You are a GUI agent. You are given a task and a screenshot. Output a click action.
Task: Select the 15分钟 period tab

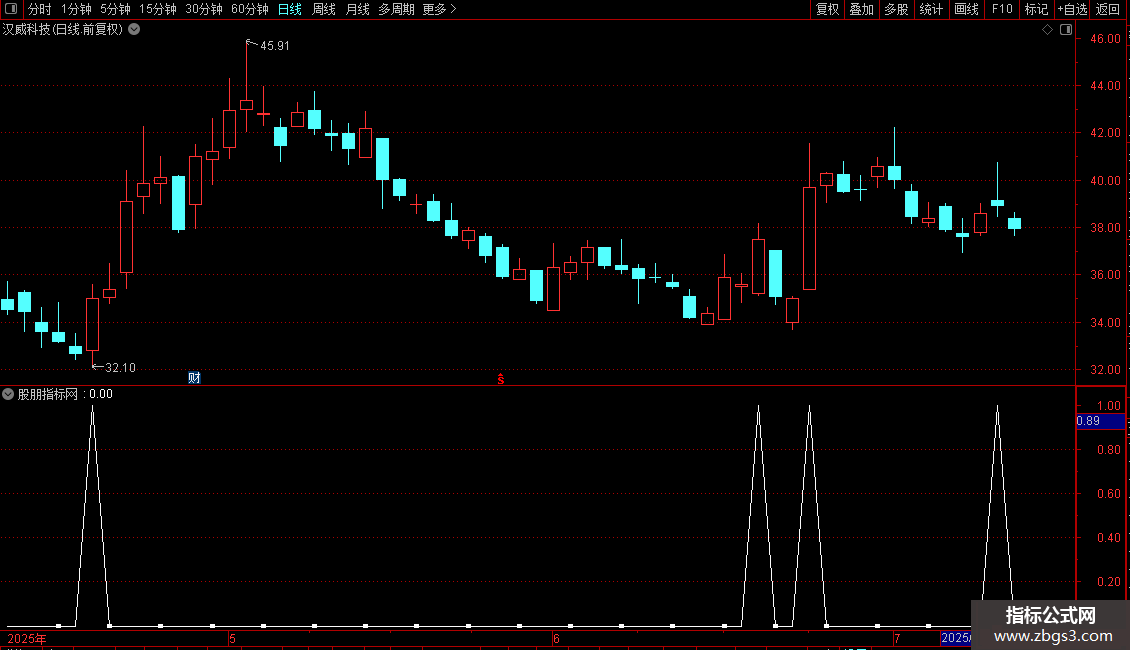pyautogui.click(x=157, y=9)
